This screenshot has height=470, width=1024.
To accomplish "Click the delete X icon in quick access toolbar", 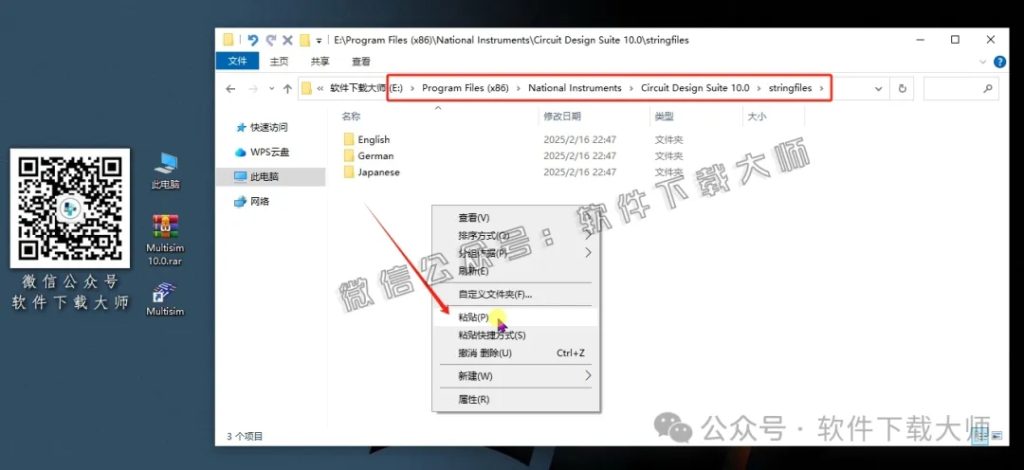I will (287, 40).
